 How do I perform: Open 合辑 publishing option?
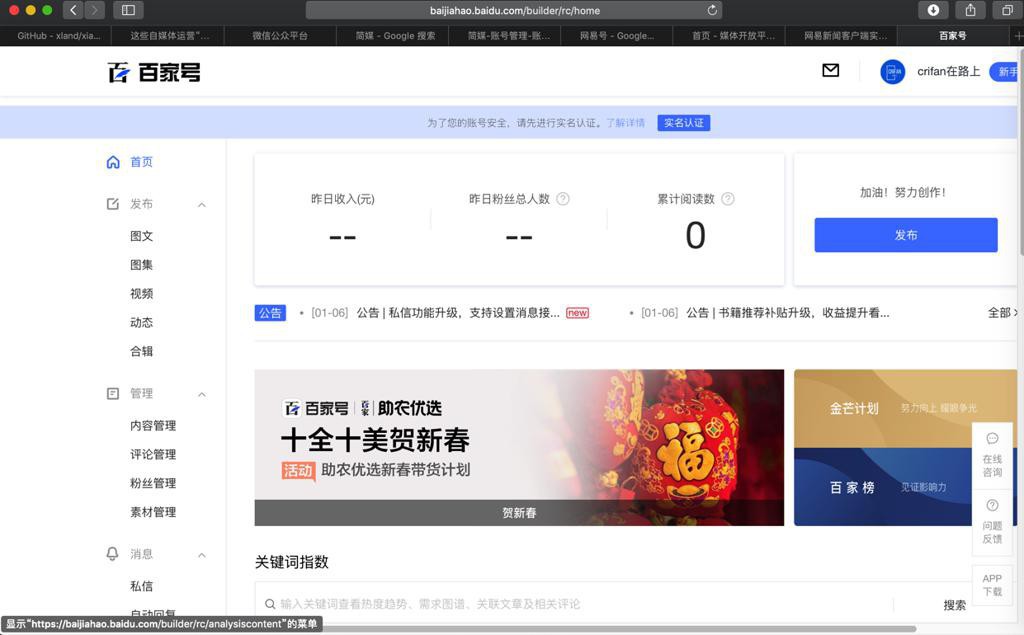tap(141, 351)
